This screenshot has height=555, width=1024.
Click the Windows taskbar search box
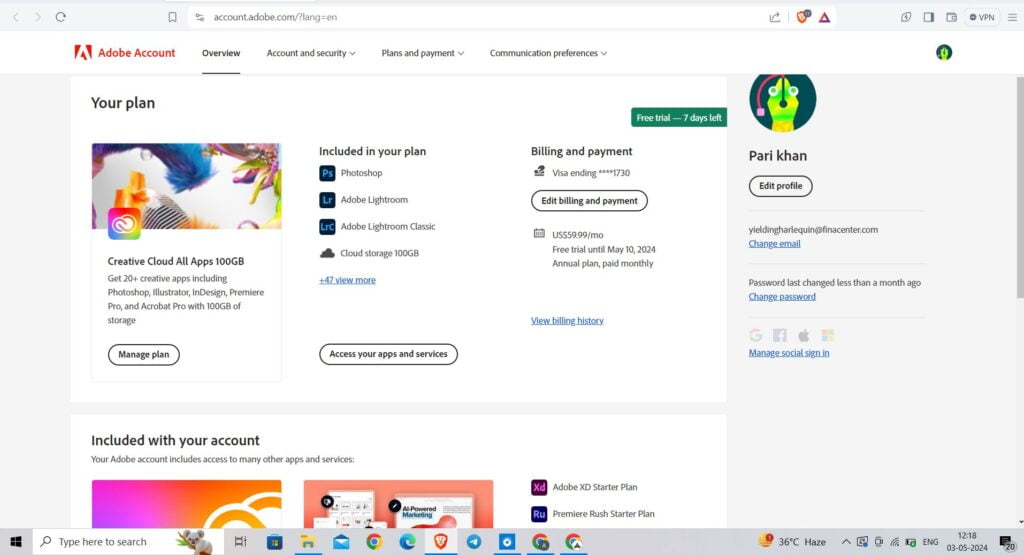coord(127,542)
